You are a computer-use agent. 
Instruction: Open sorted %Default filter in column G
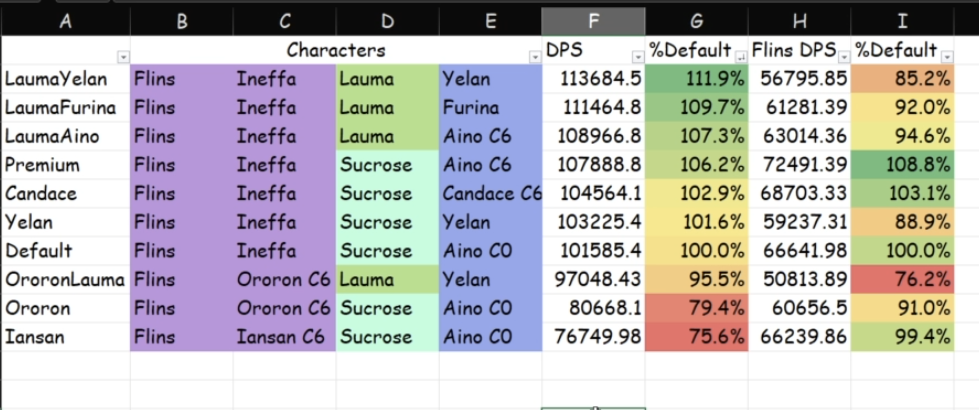(741, 57)
